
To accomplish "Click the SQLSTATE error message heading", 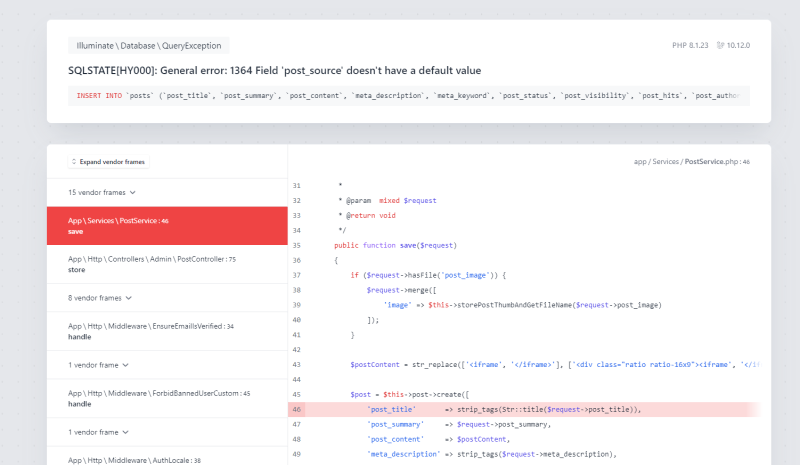I will click(x=274, y=71).
